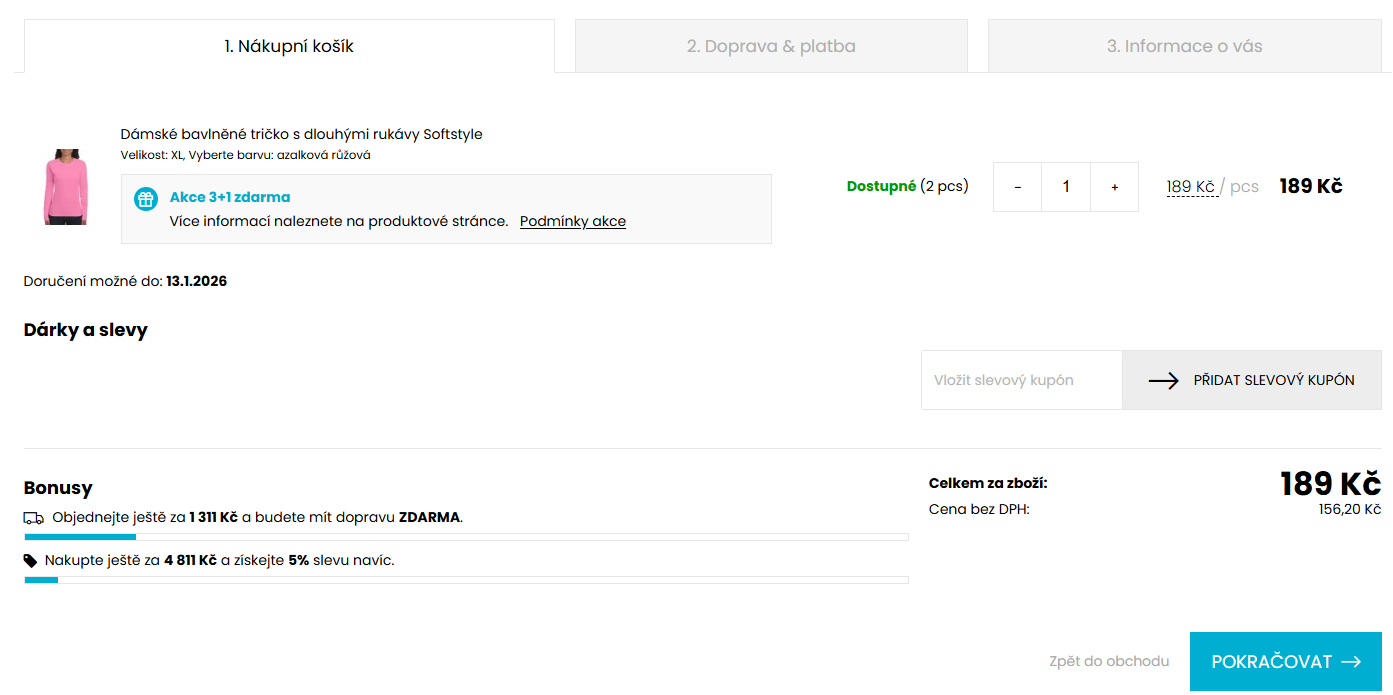Click the gift icon beside Akce 3+1
The width and height of the screenshot is (1393, 695).
coord(146,198)
